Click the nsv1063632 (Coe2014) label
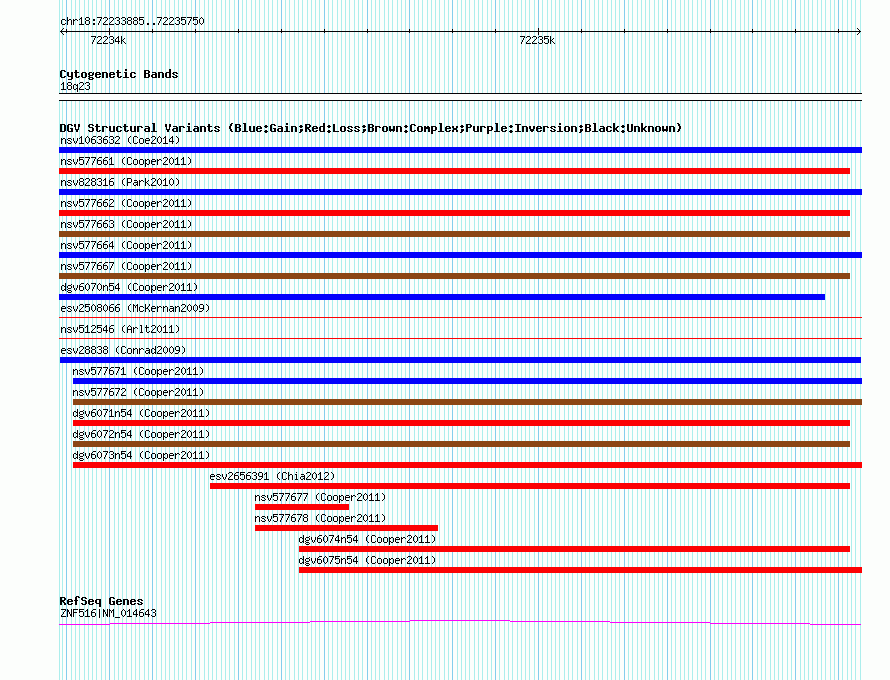Screen dimensions: 890x680 point(120,140)
